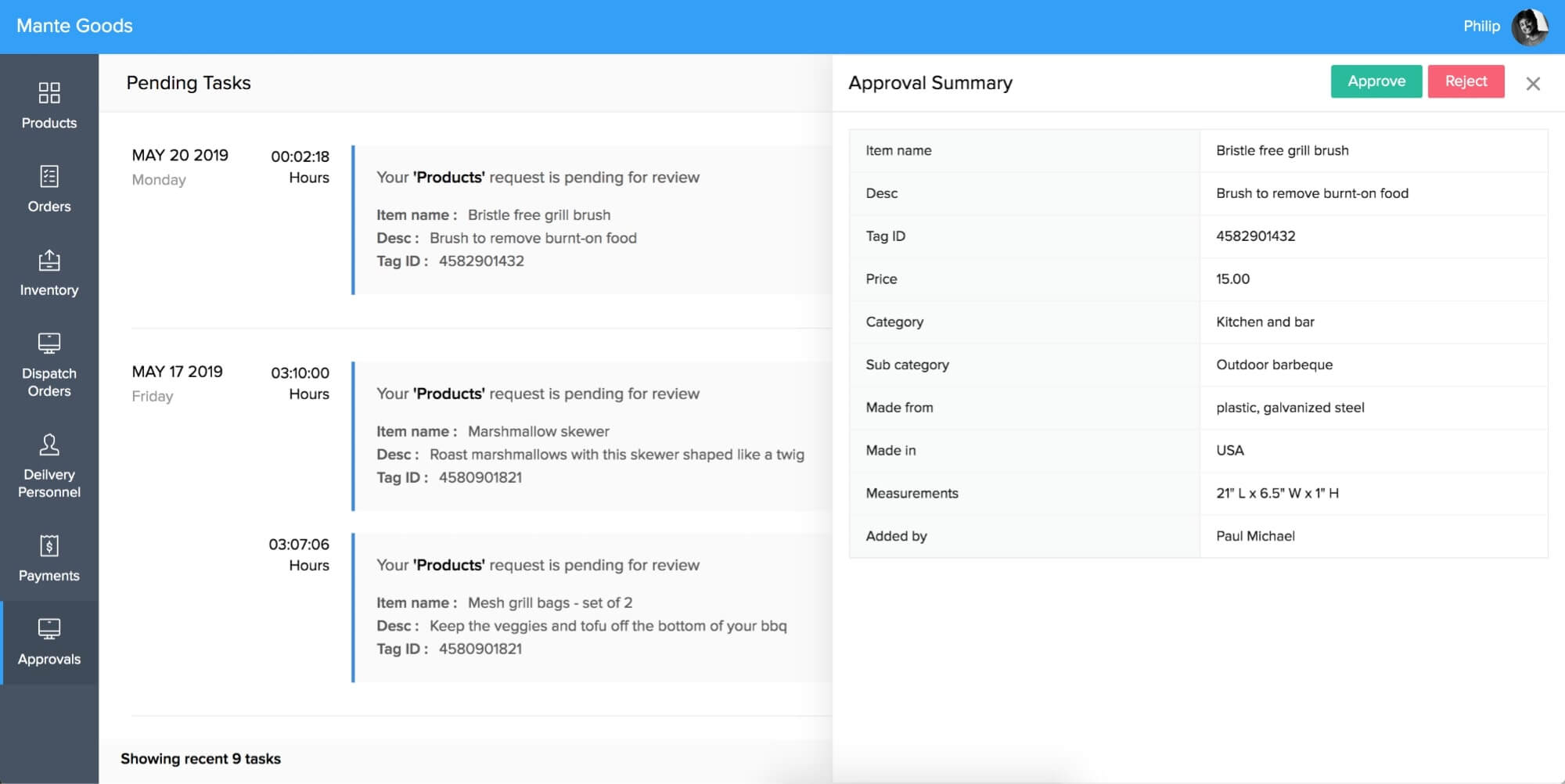Image resolution: width=1565 pixels, height=784 pixels.
Task: Open the Bristle free grill brush task card
Action: (x=592, y=220)
